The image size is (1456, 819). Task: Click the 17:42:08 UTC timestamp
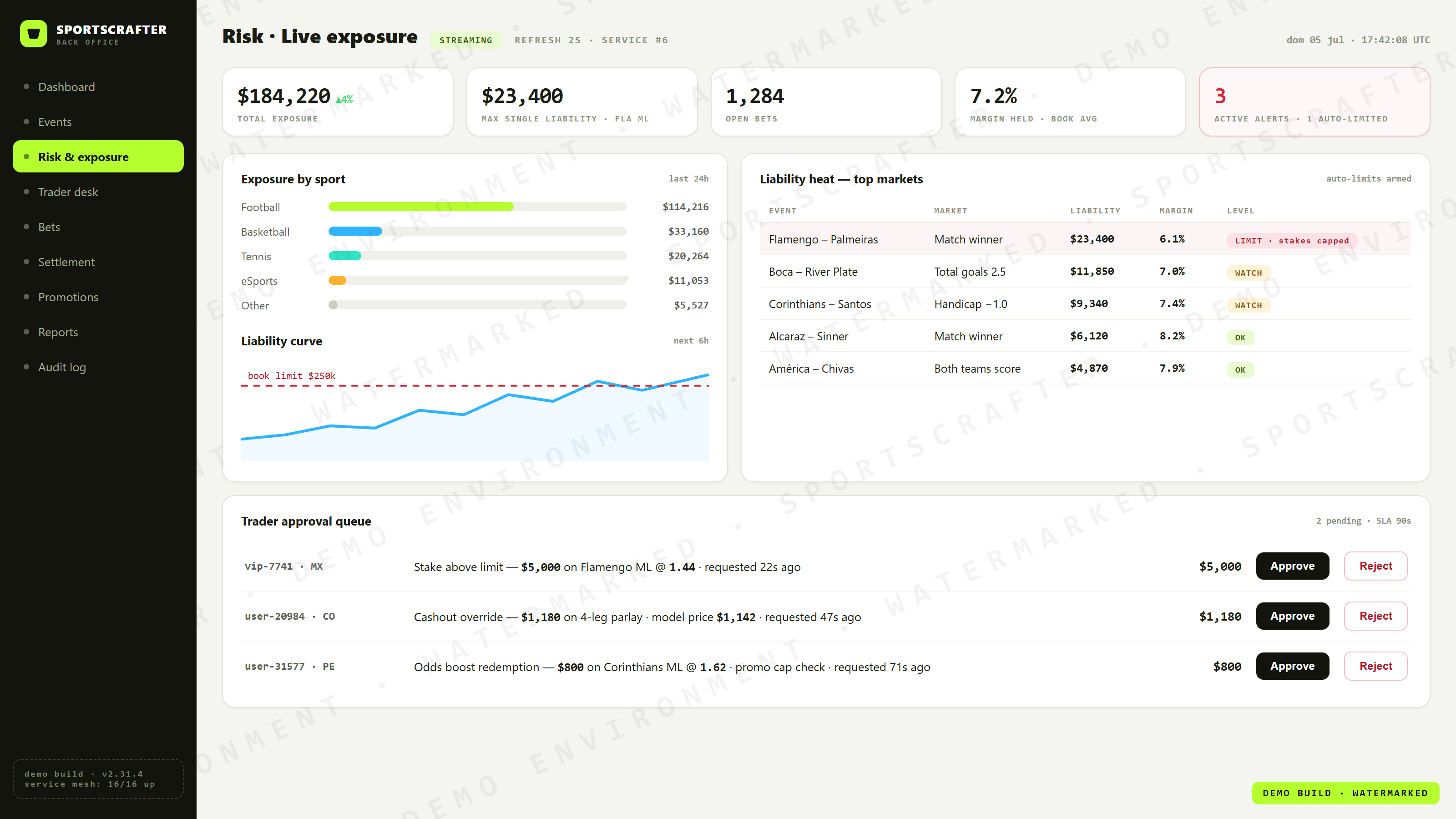click(1395, 40)
